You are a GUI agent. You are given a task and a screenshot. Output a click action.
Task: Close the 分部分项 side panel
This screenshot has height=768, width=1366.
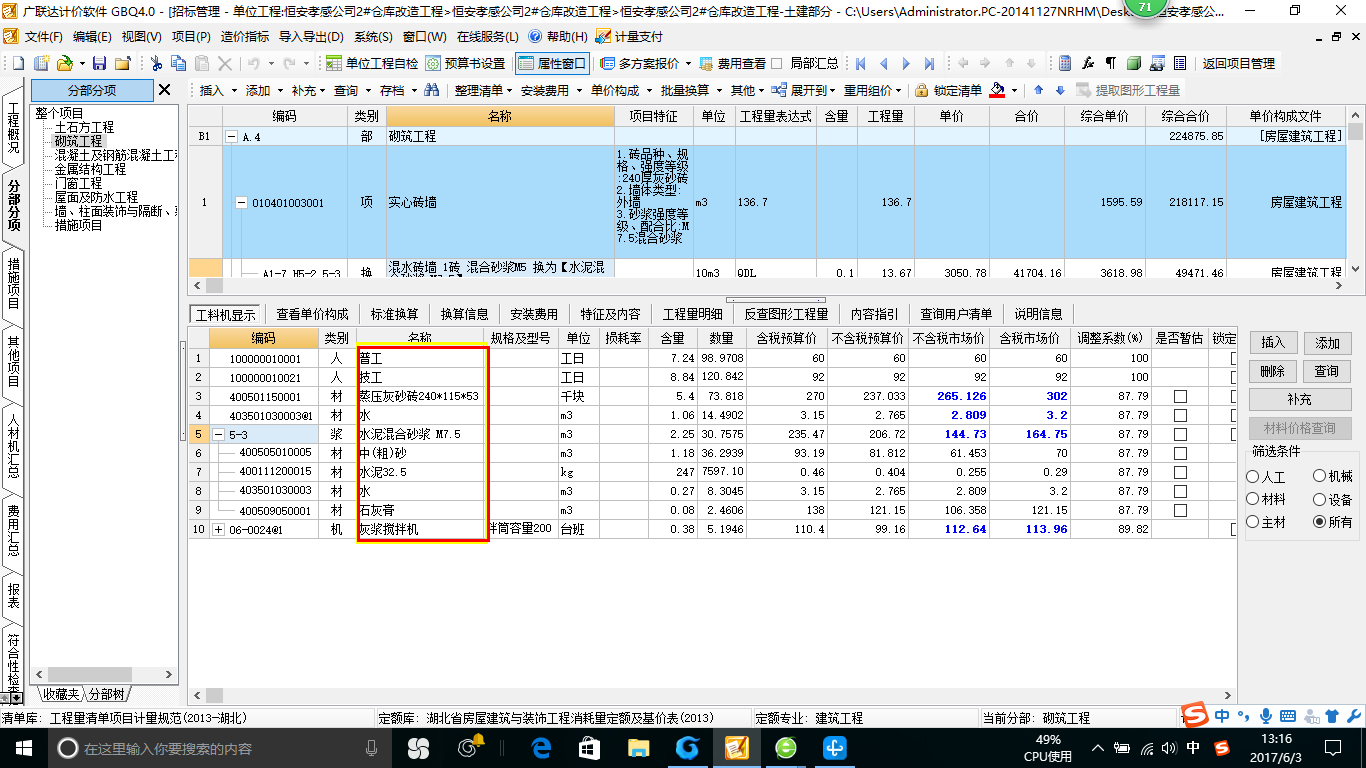165,90
